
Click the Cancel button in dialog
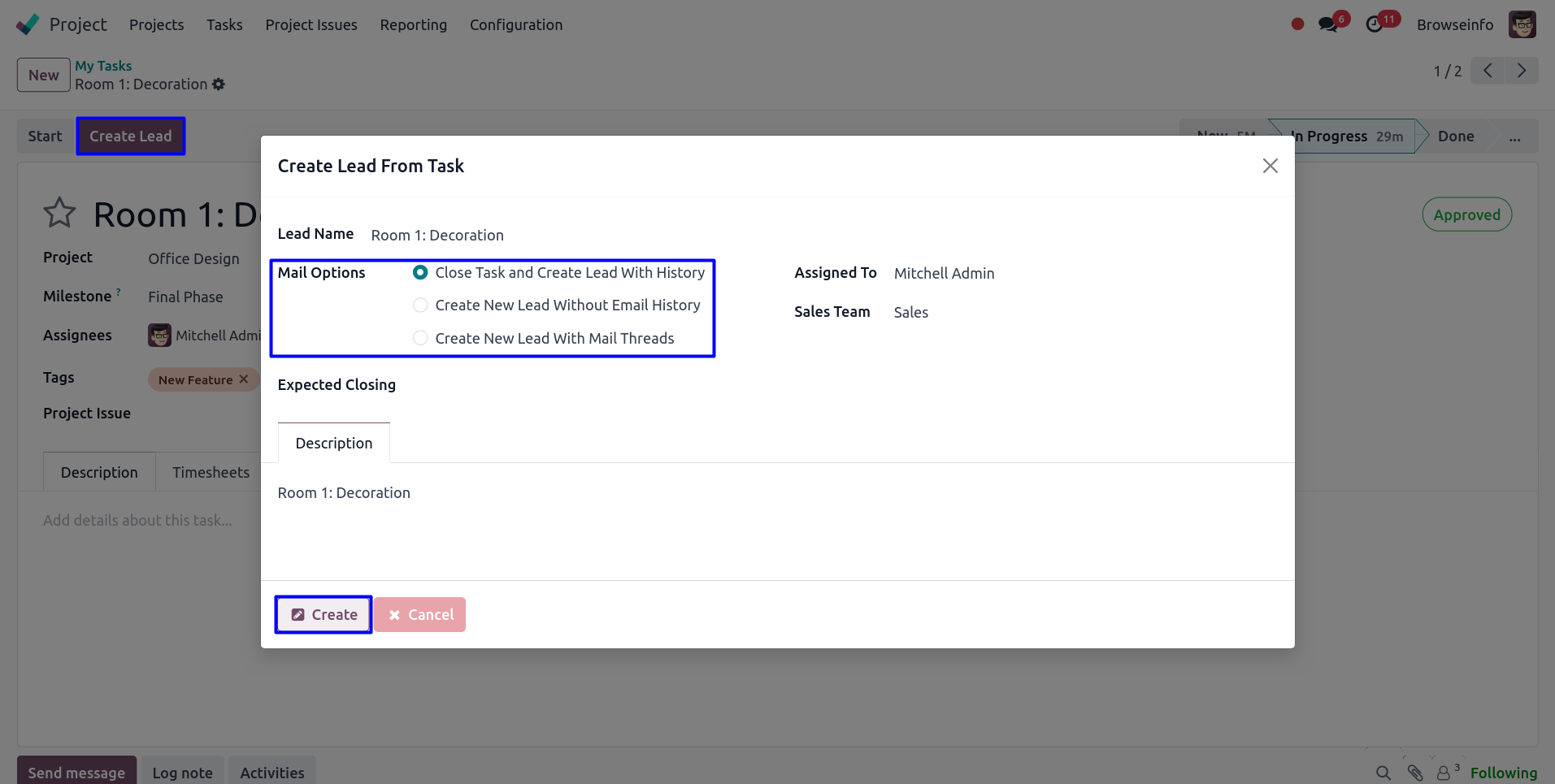tap(420, 615)
